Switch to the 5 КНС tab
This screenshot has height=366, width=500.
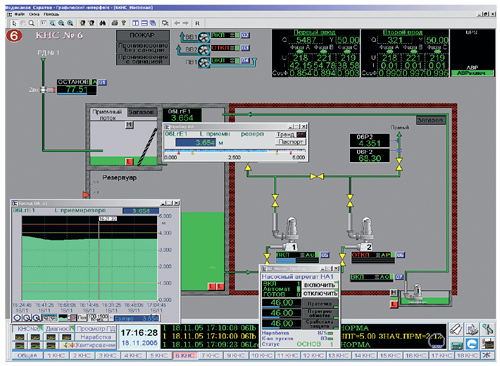159,356
